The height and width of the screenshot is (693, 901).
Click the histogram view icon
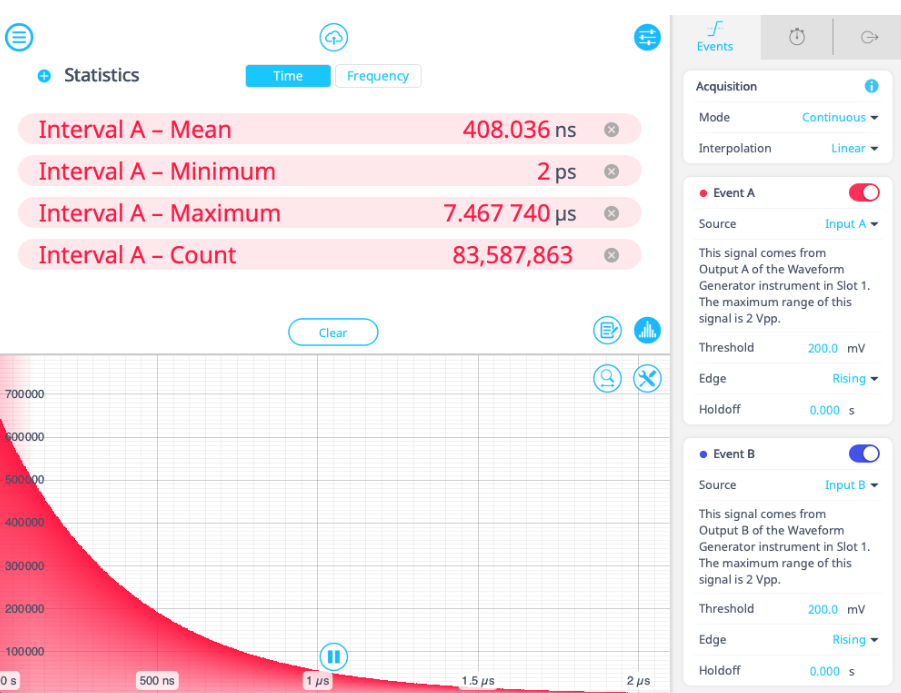point(647,330)
